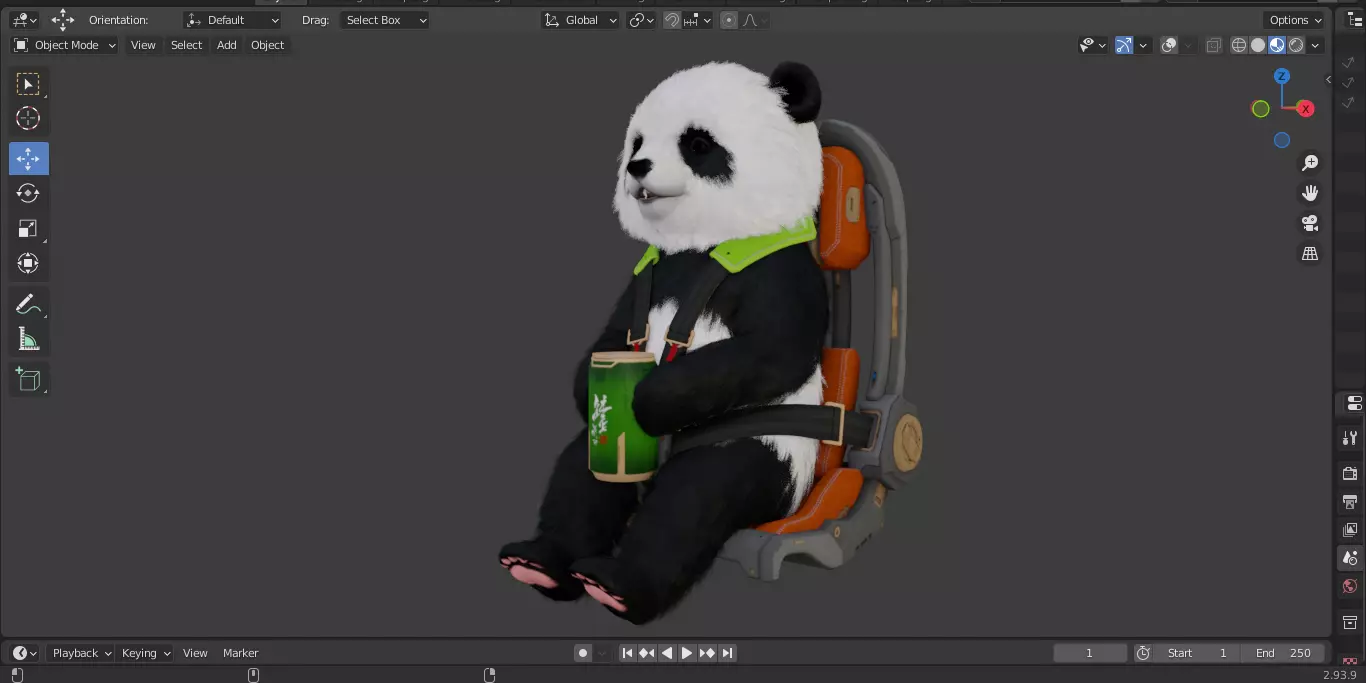Toggle the camera view button

(x=1309, y=223)
